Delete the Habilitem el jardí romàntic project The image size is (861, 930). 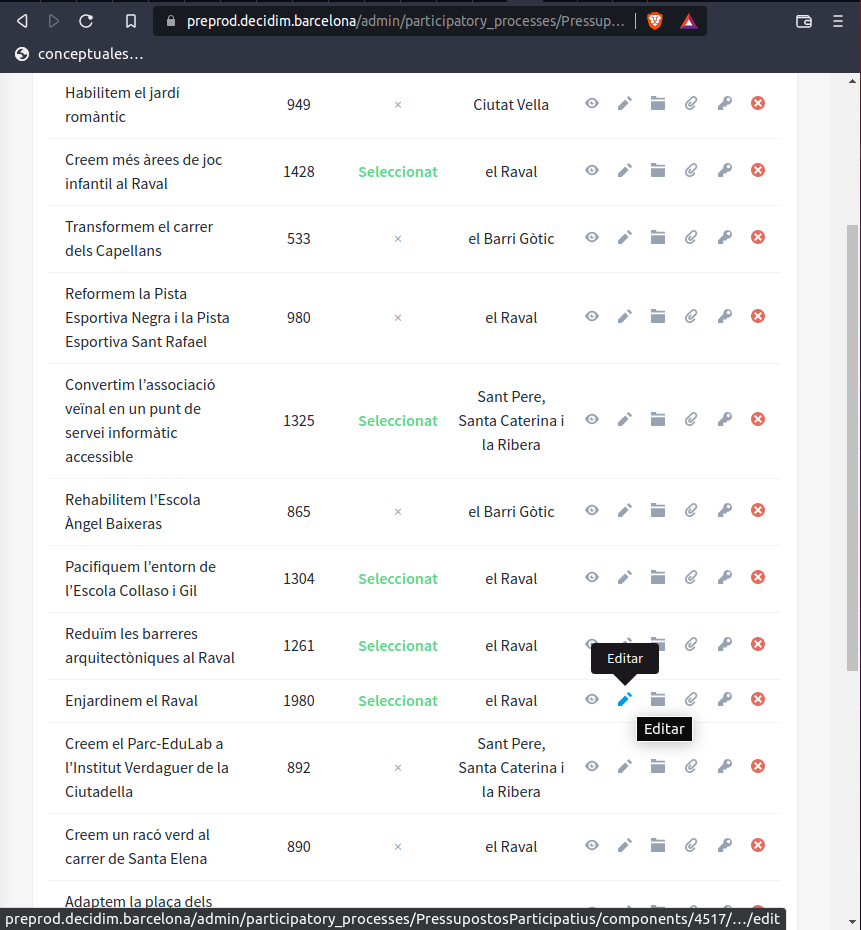(x=758, y=103)
